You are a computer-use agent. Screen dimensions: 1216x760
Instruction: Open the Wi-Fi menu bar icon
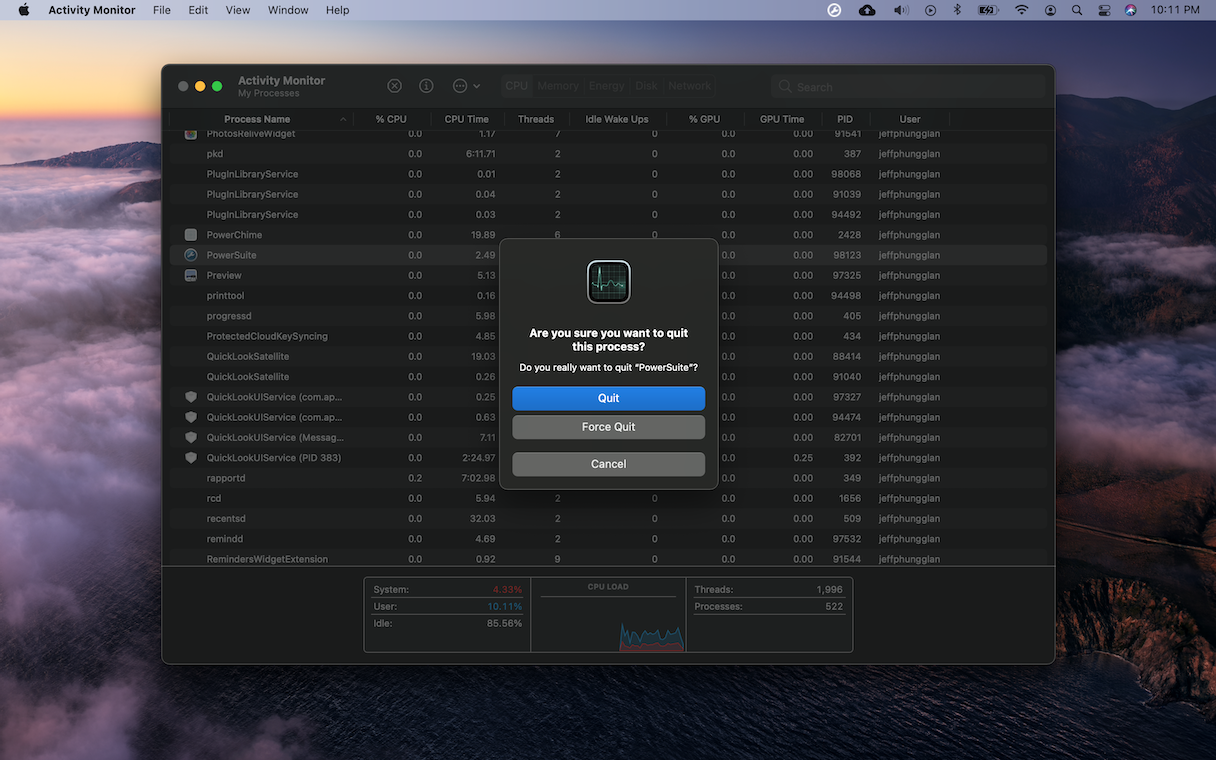coord(1021,10)
